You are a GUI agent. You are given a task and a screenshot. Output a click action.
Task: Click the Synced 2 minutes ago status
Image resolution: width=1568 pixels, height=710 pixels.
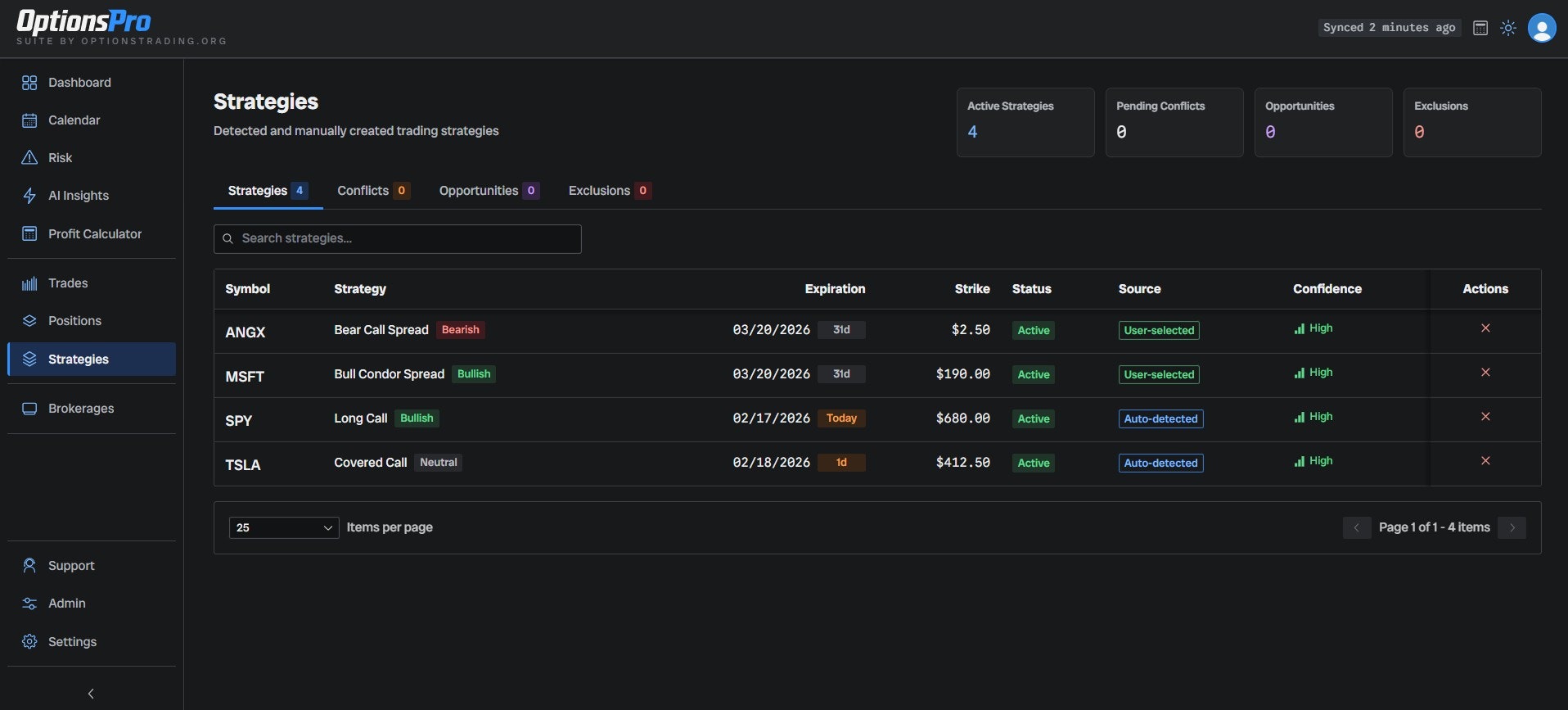(1389, 28)
